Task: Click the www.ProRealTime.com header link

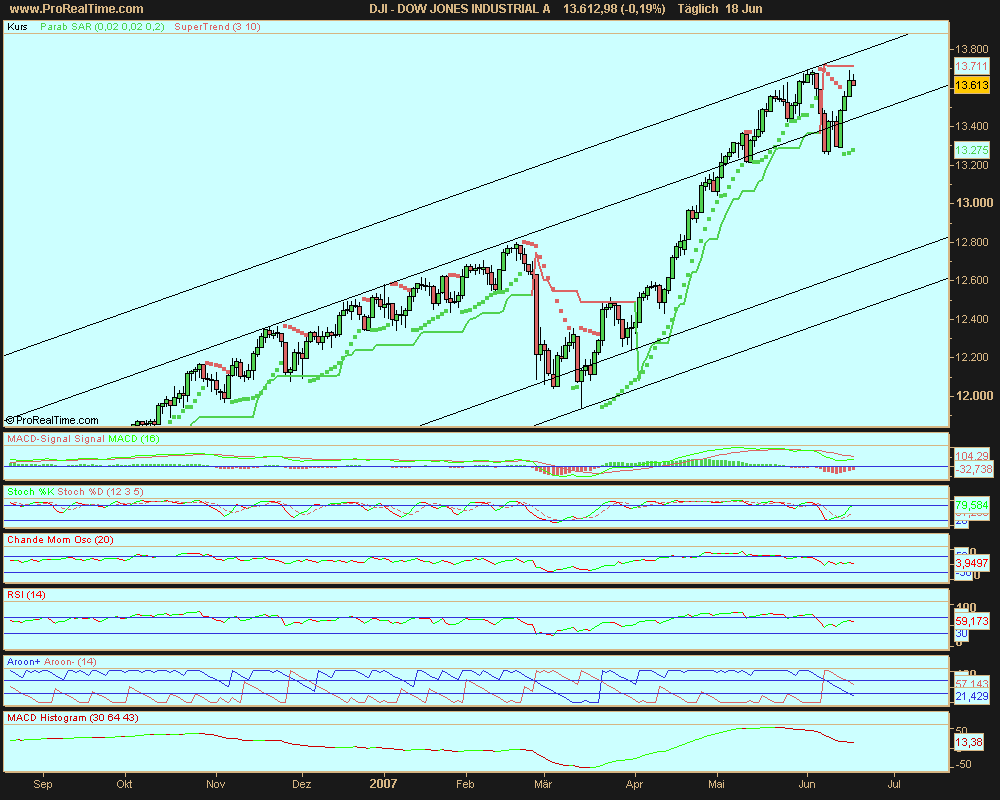Action: click(x=77, y=9)
